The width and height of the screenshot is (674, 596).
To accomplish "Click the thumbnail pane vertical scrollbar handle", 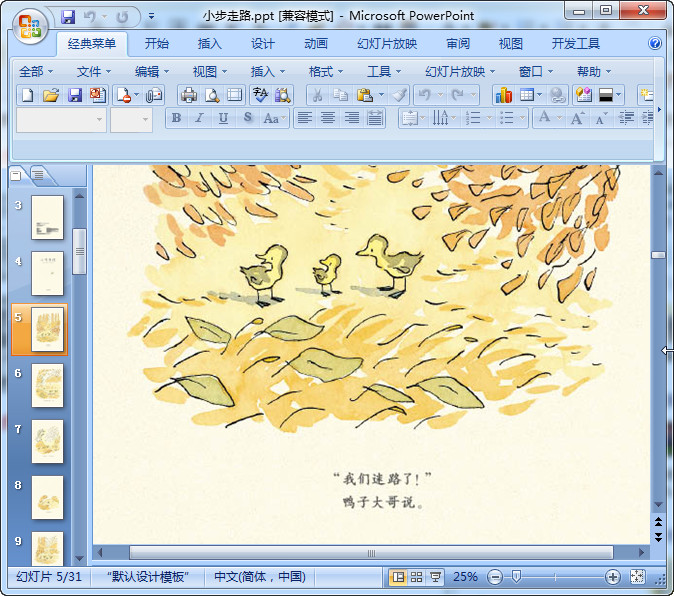I will [80, 251].
